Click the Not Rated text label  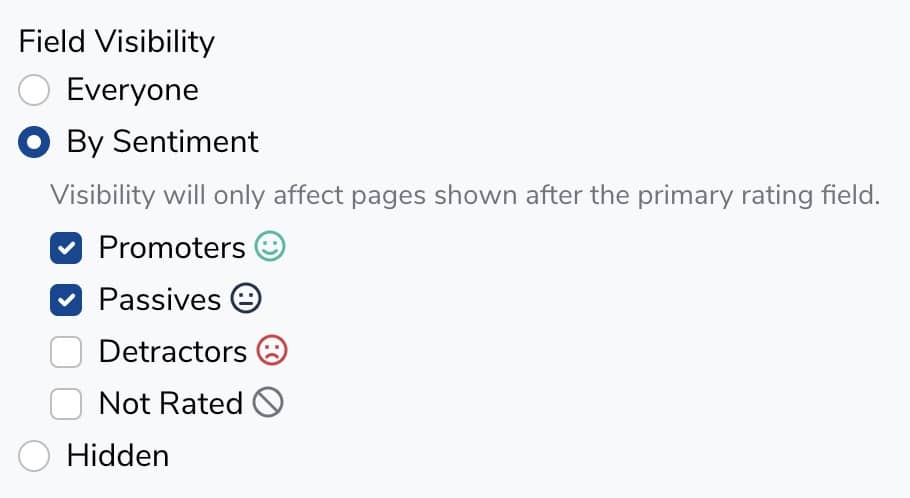[170, 403]
